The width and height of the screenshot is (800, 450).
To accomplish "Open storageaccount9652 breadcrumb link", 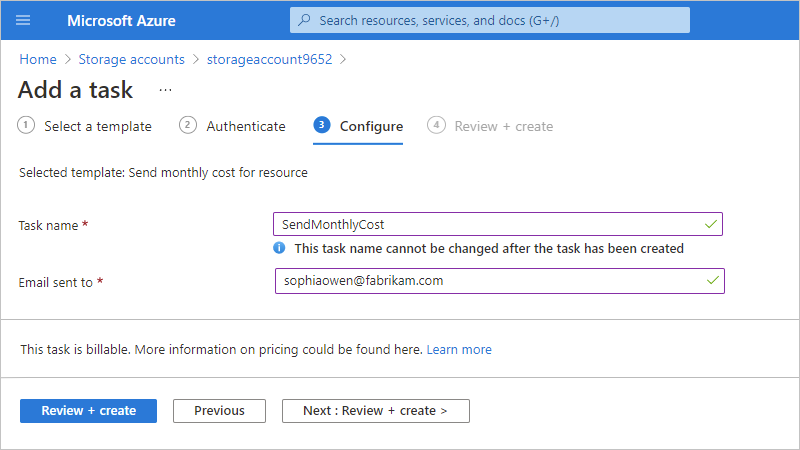I will pos(269,59).
